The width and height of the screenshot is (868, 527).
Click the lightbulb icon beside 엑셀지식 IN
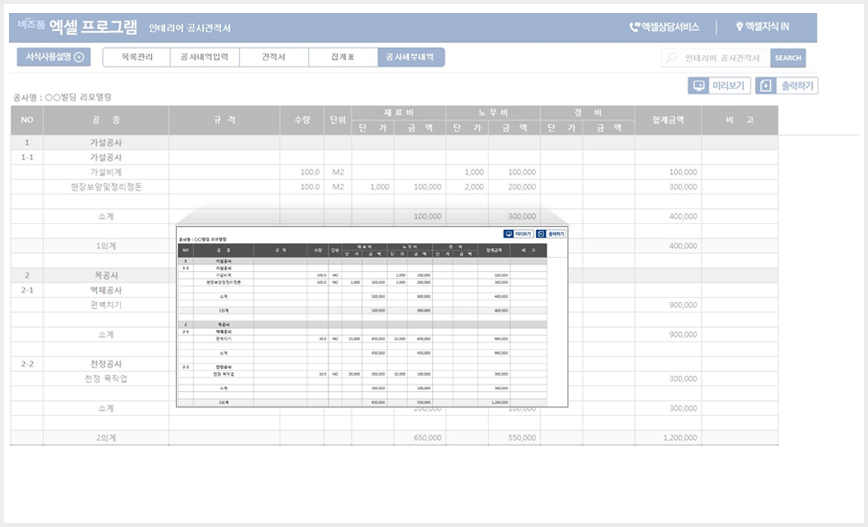[x=738, y=27]
